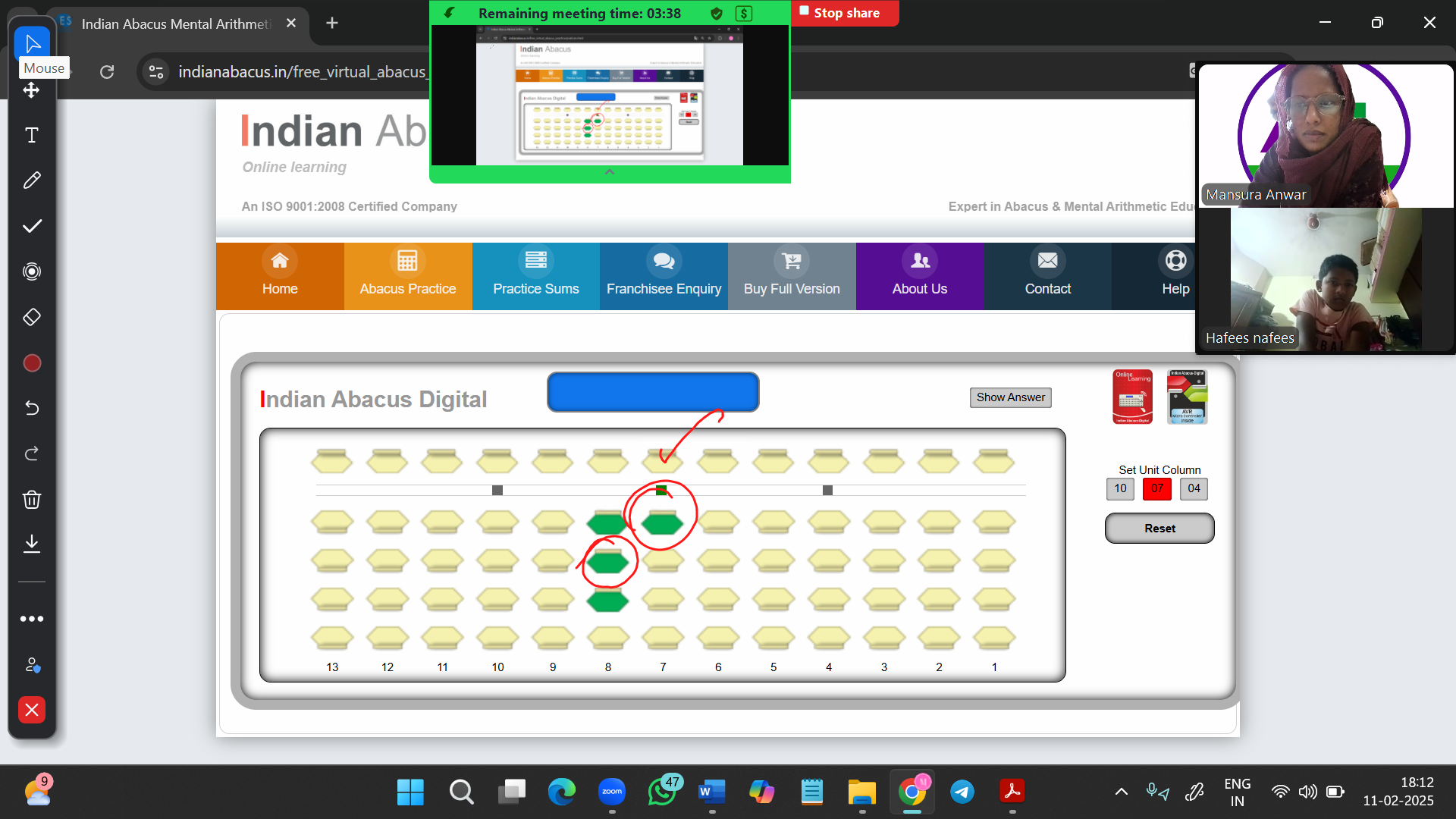
Task: Set unit column to 07
Action: coord(1156,488)
